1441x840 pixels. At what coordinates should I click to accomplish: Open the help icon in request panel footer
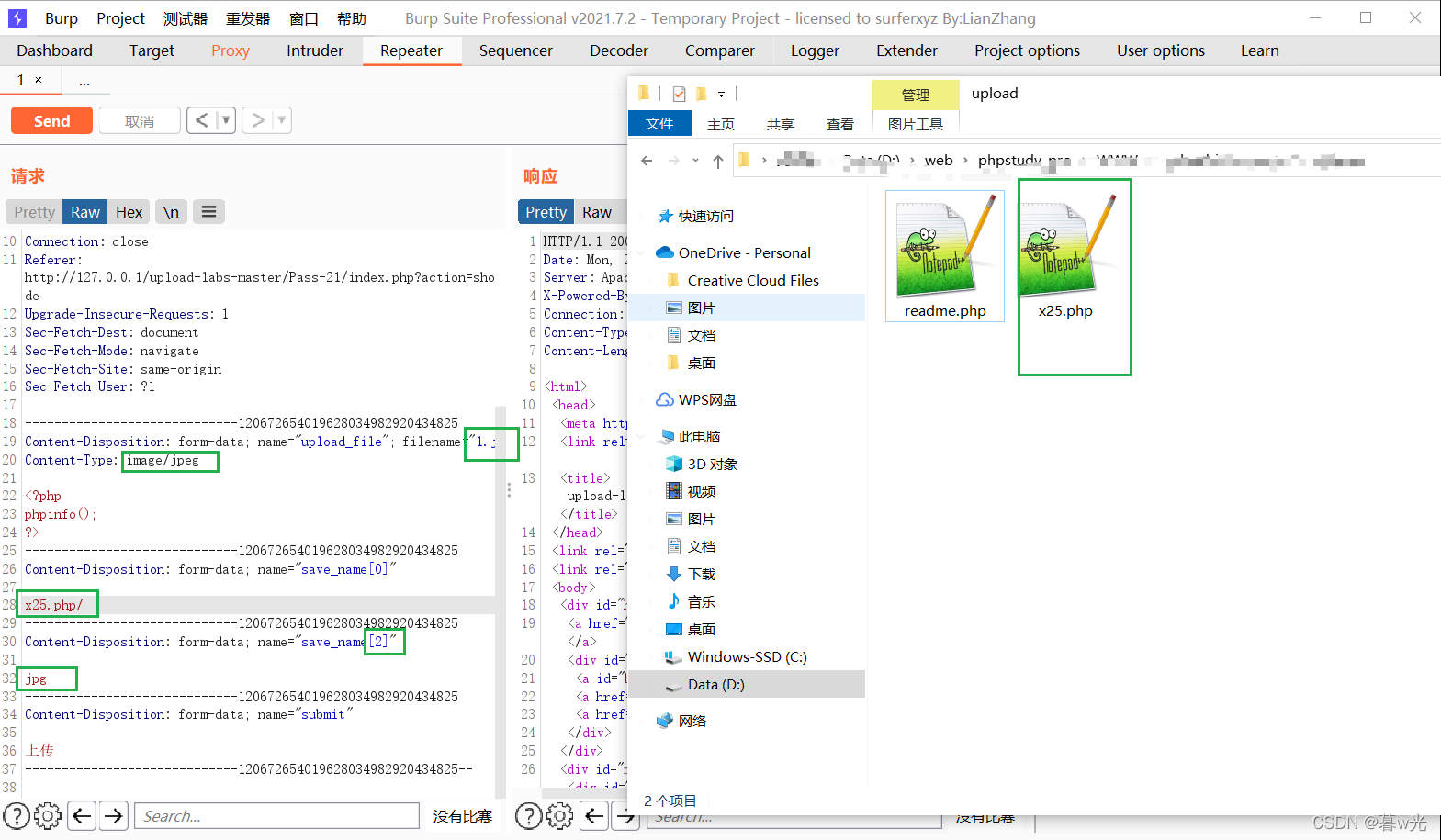(x=17, y=815)
